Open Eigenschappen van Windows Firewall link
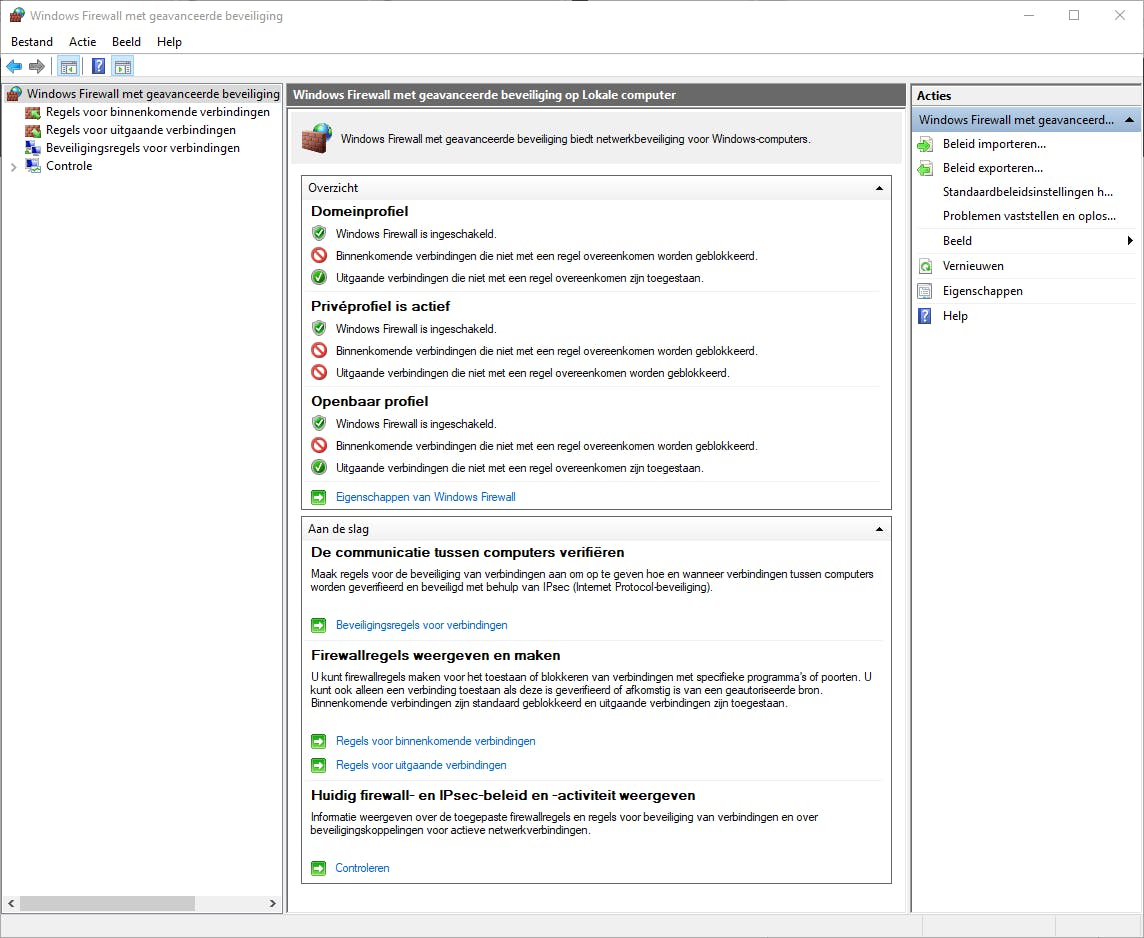The height and width of the screenshot is (938, 1144). [425, 497]
